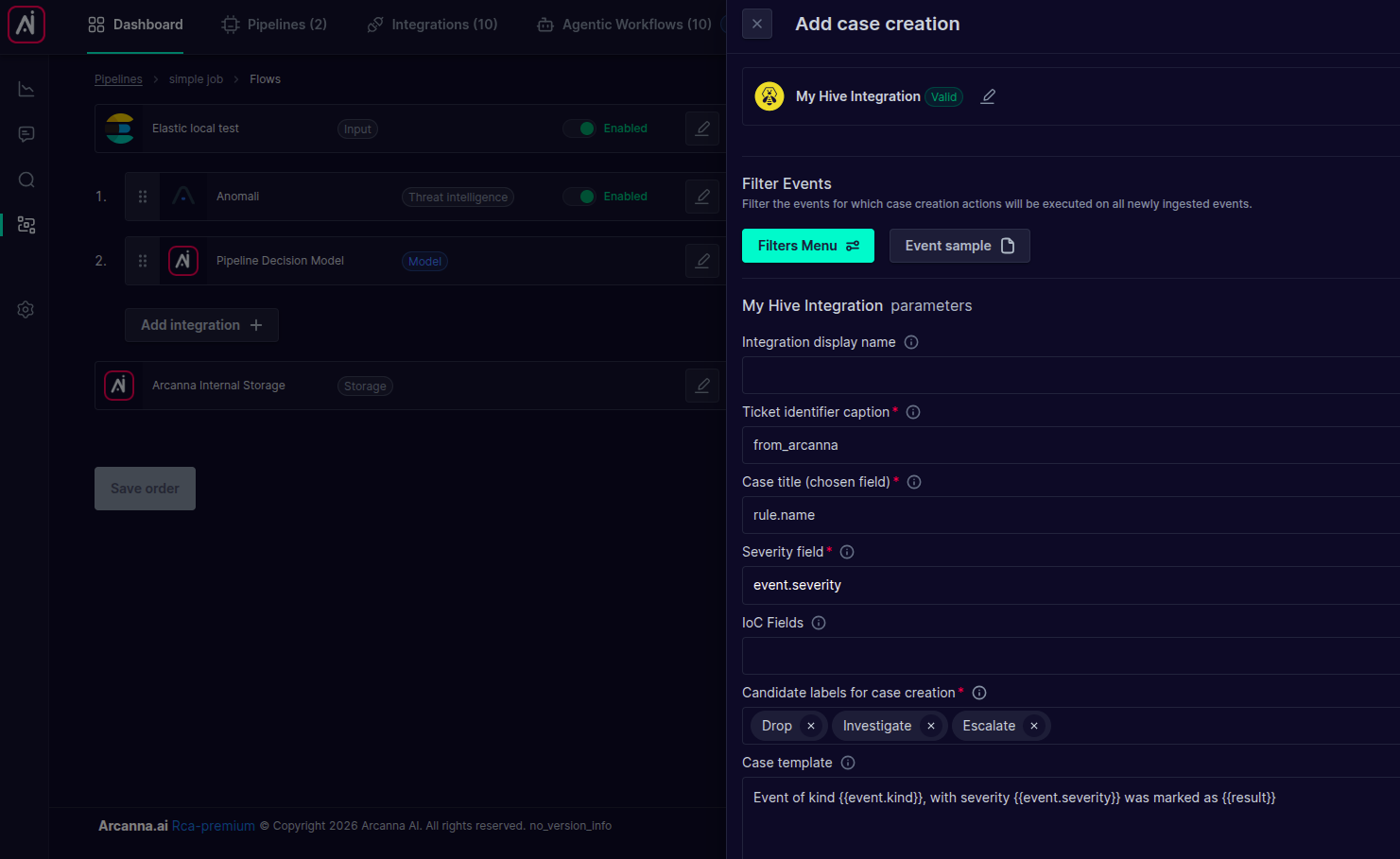This screenshot has height=859, width=1400.
Task: Open the jobs/flows icon in sidebar
Action: (x=26, y=225)
